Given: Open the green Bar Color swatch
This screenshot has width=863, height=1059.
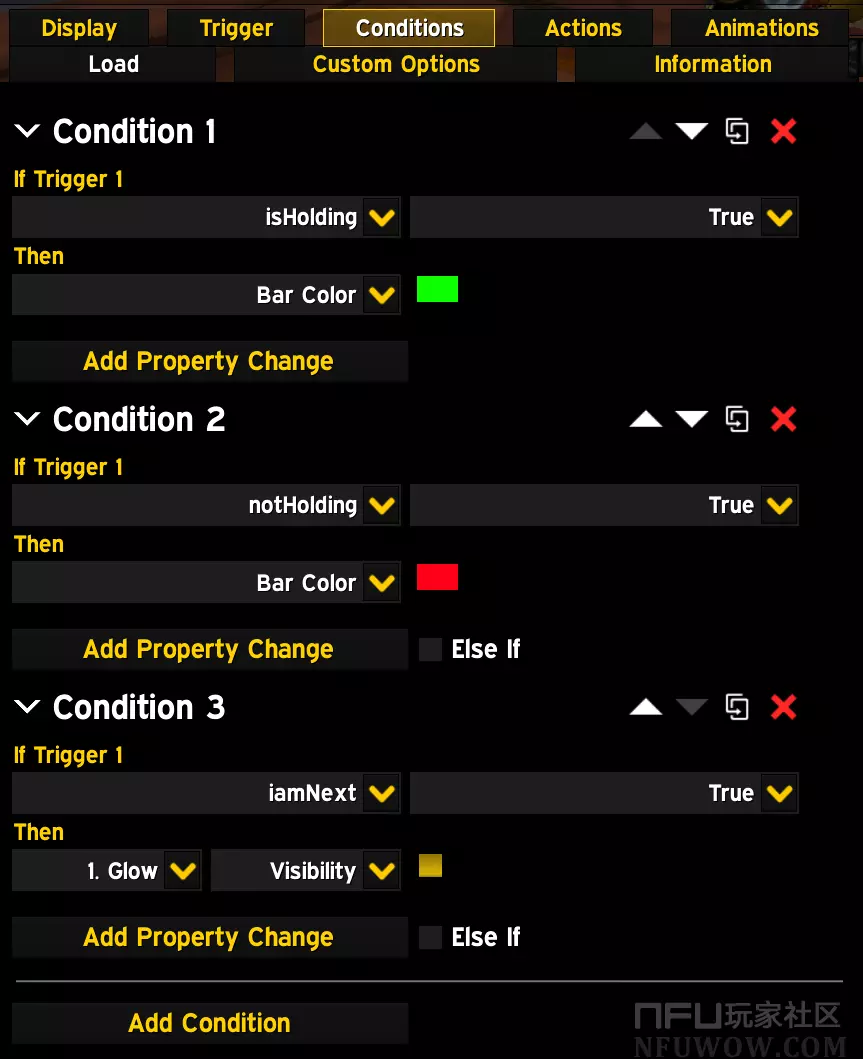Looking at the screenshot, I should click(x=437, y=290).
